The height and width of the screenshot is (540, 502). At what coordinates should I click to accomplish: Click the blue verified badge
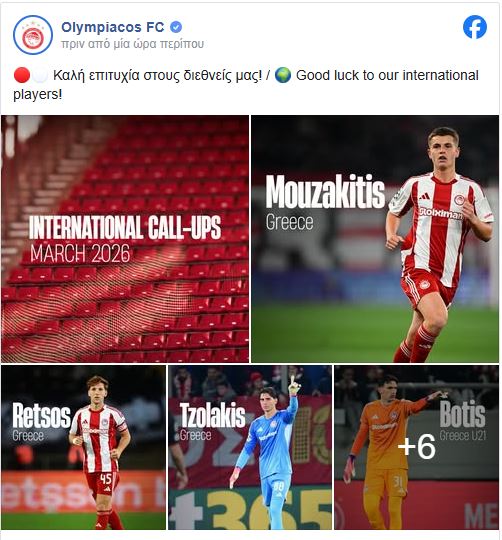(176, 27)
